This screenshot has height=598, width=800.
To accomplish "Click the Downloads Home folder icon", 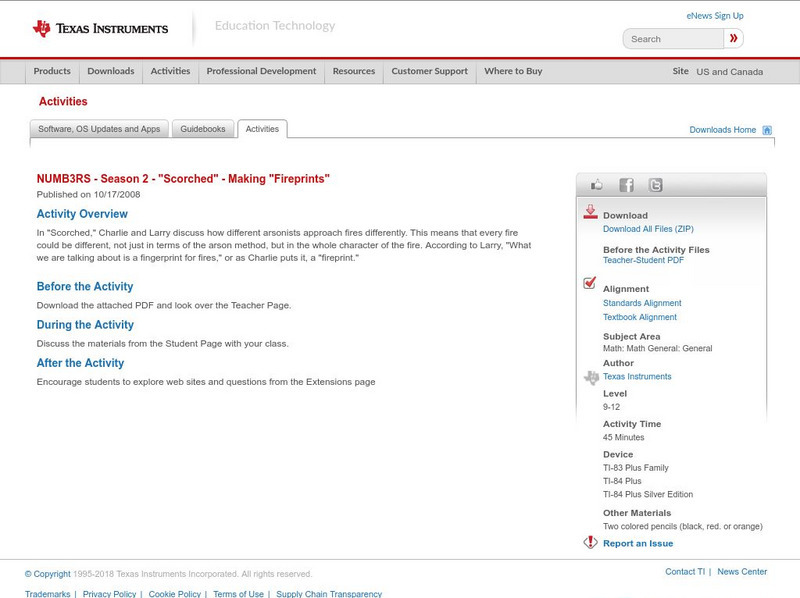I will pos(766,129).
